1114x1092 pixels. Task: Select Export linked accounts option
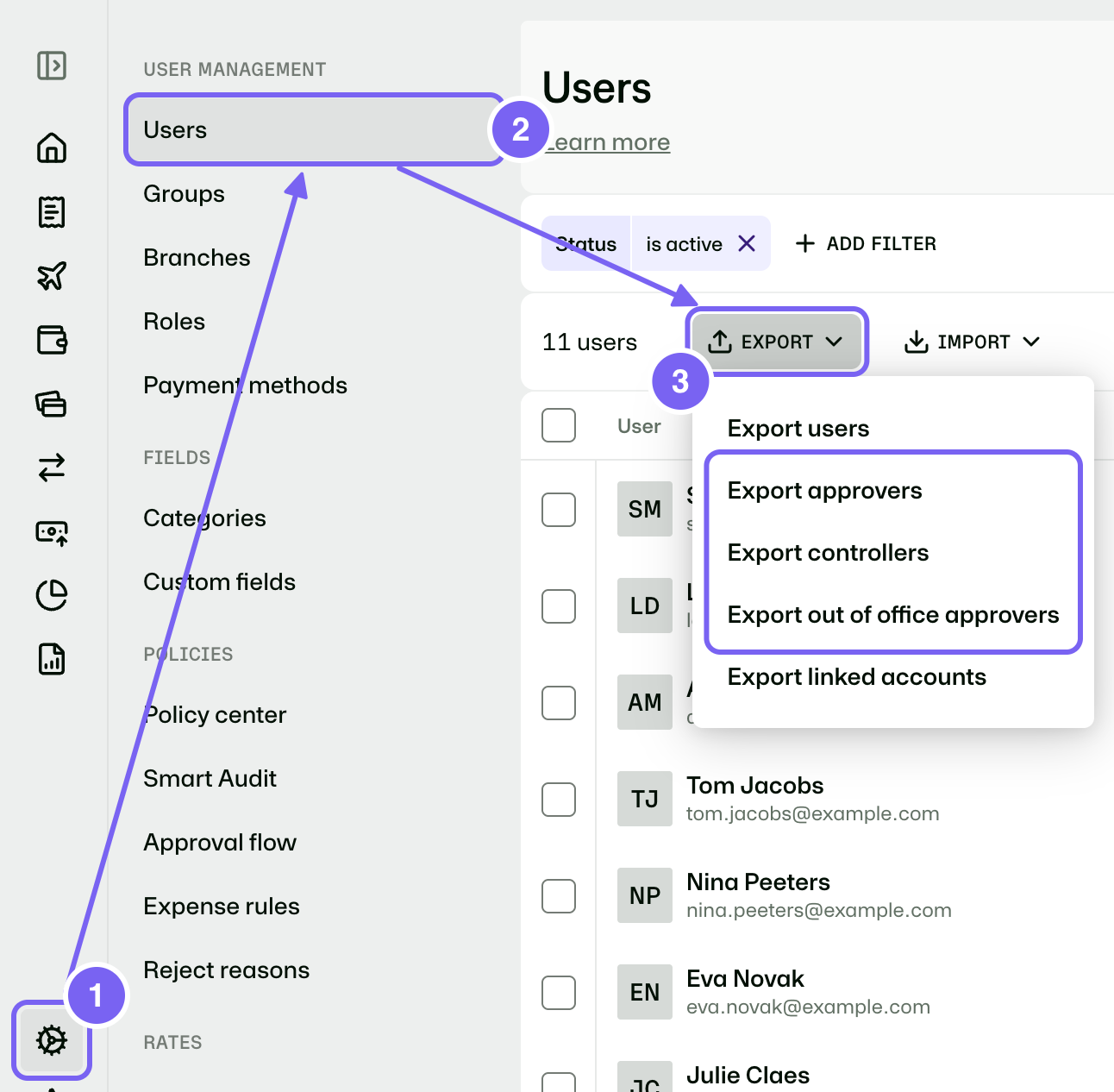856,677
